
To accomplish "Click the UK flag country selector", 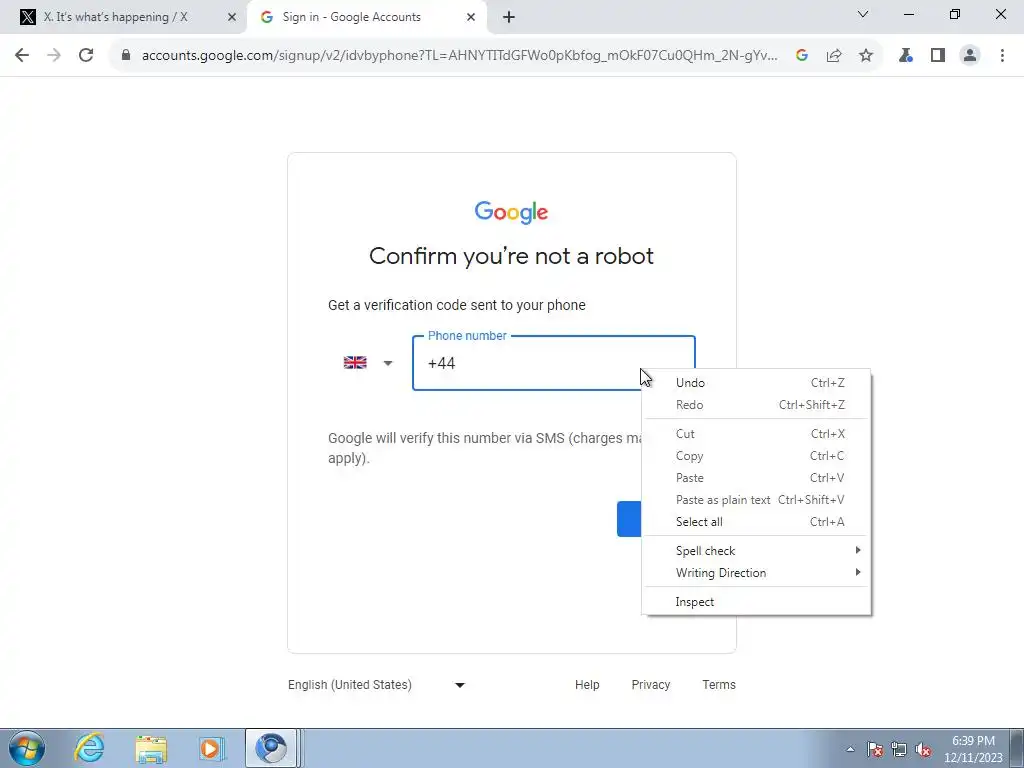I will (x=355, y=362).
